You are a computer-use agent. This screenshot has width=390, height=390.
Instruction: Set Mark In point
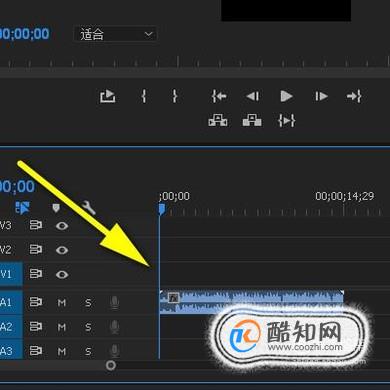click(x=144, y=96)
